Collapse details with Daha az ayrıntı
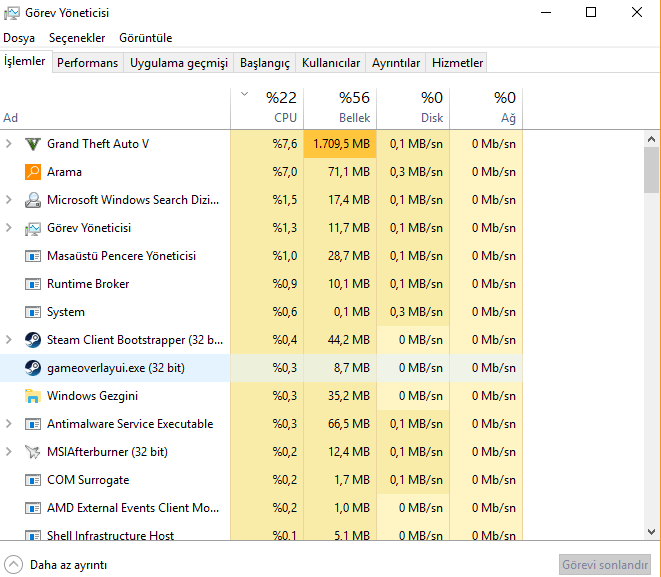Screen dimensions: 661x577 coord(56,564)
